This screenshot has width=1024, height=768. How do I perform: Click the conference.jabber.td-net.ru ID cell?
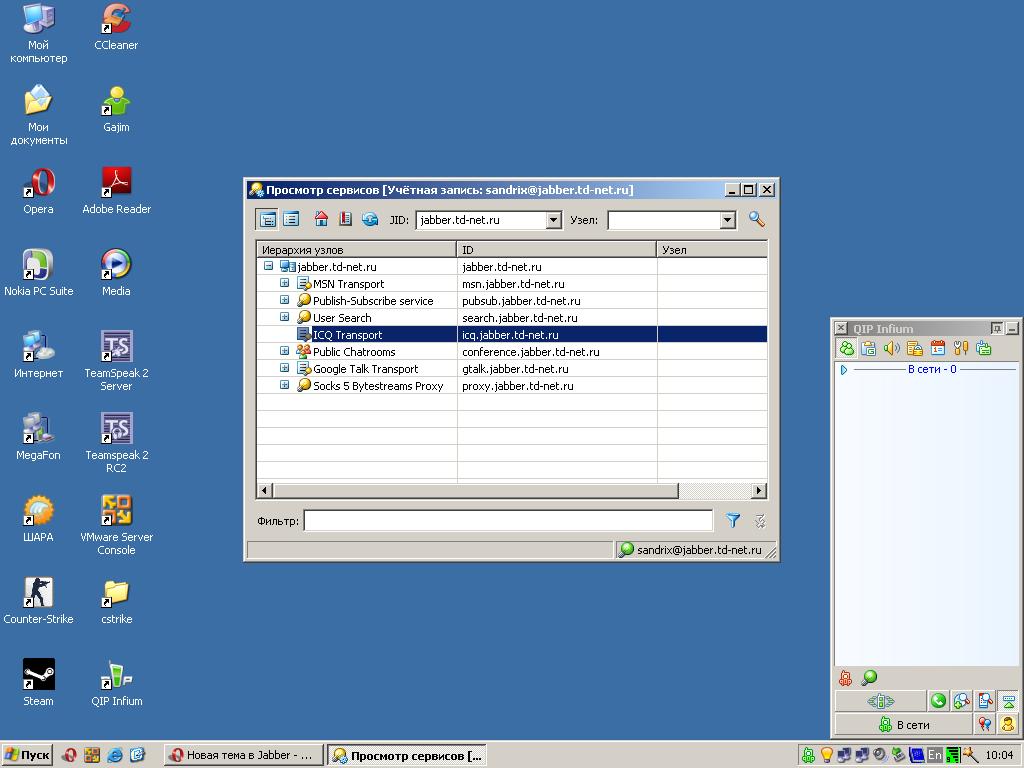click(x=530, y=352)
